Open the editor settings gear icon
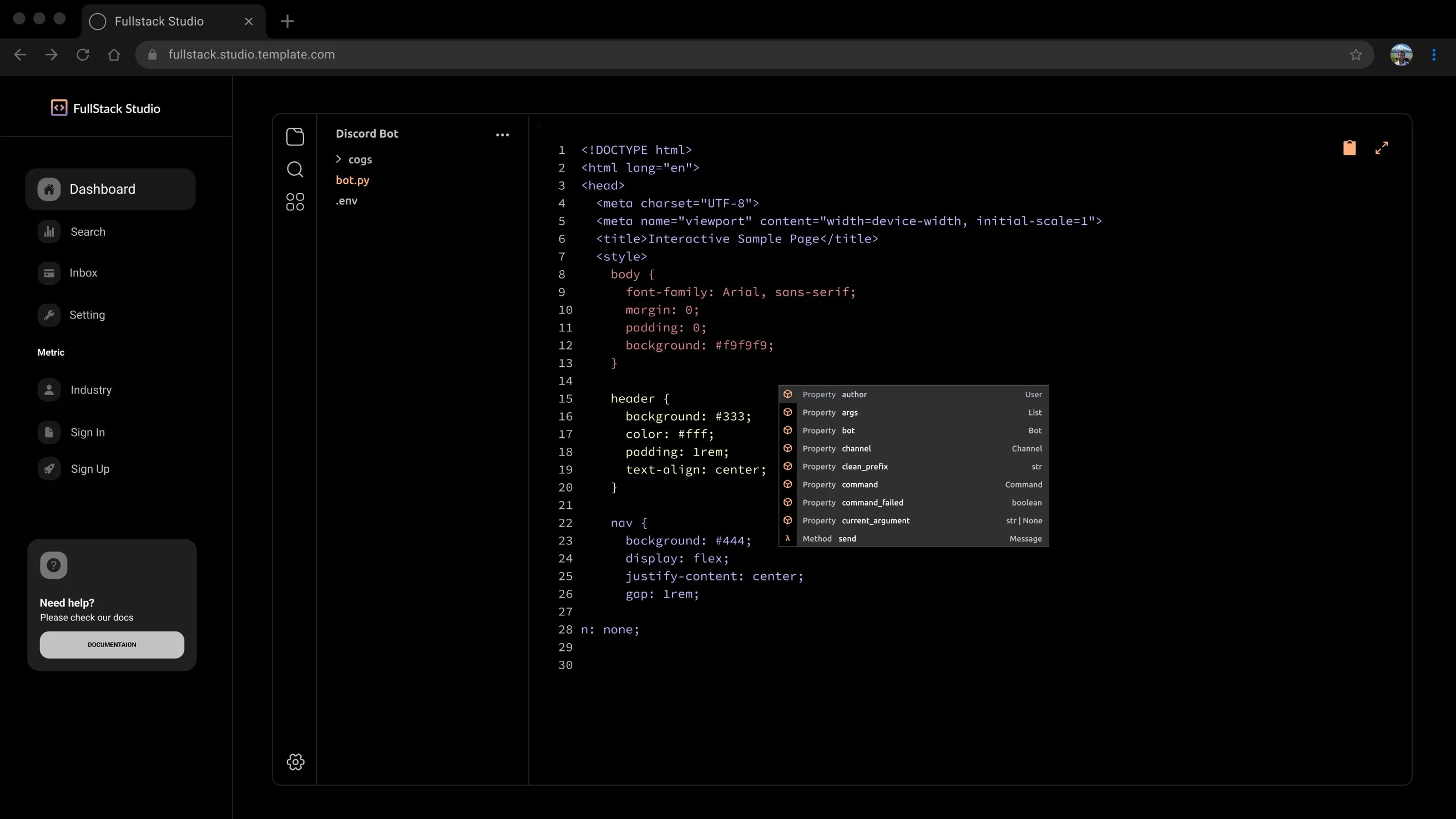Screen dimensions: 1456x819 295,761
